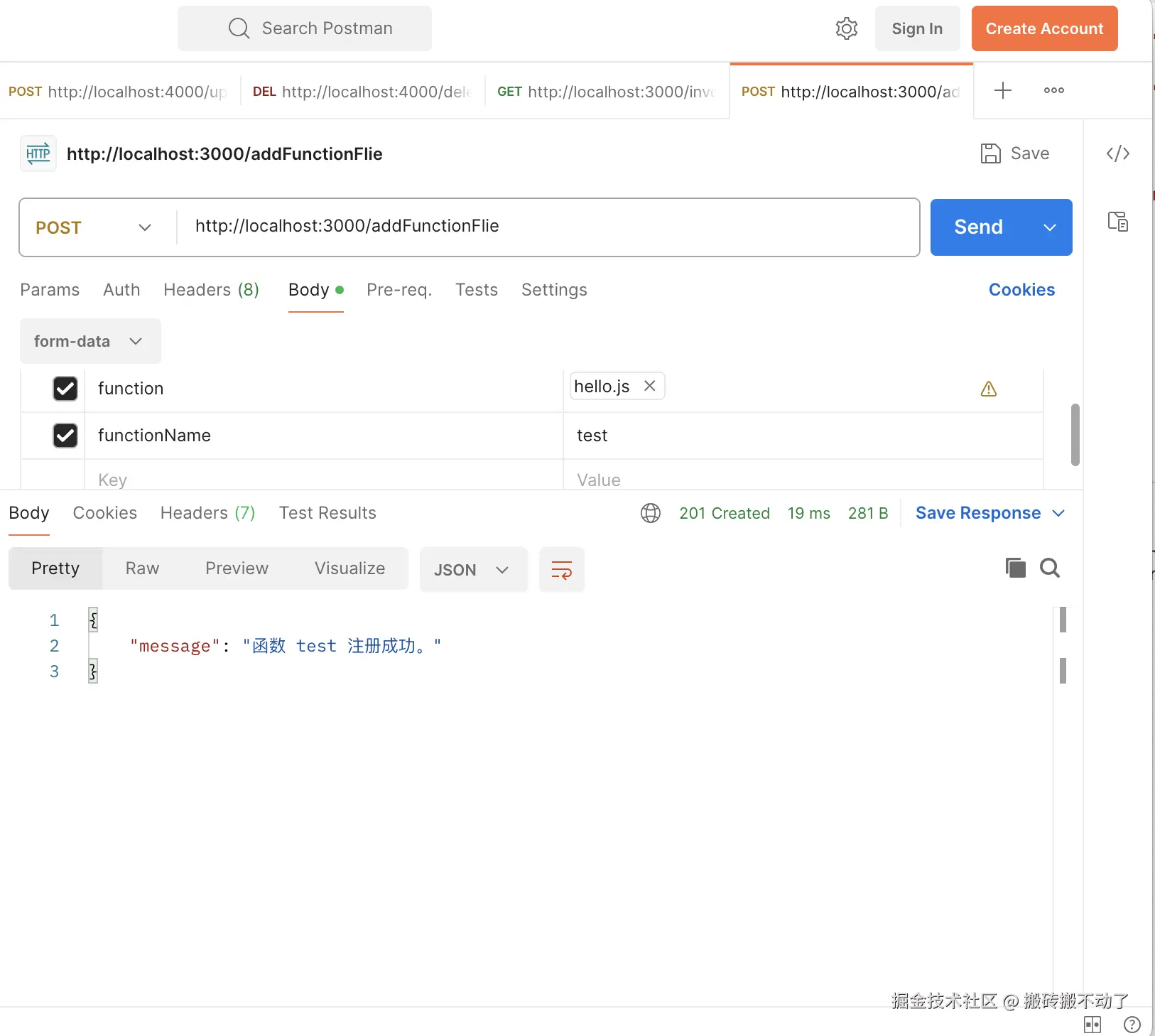Select the request Body tab
Image resolution: width=1155 pixels, height=1036 pixels.
pyautogui.click(x=315, y=290)
